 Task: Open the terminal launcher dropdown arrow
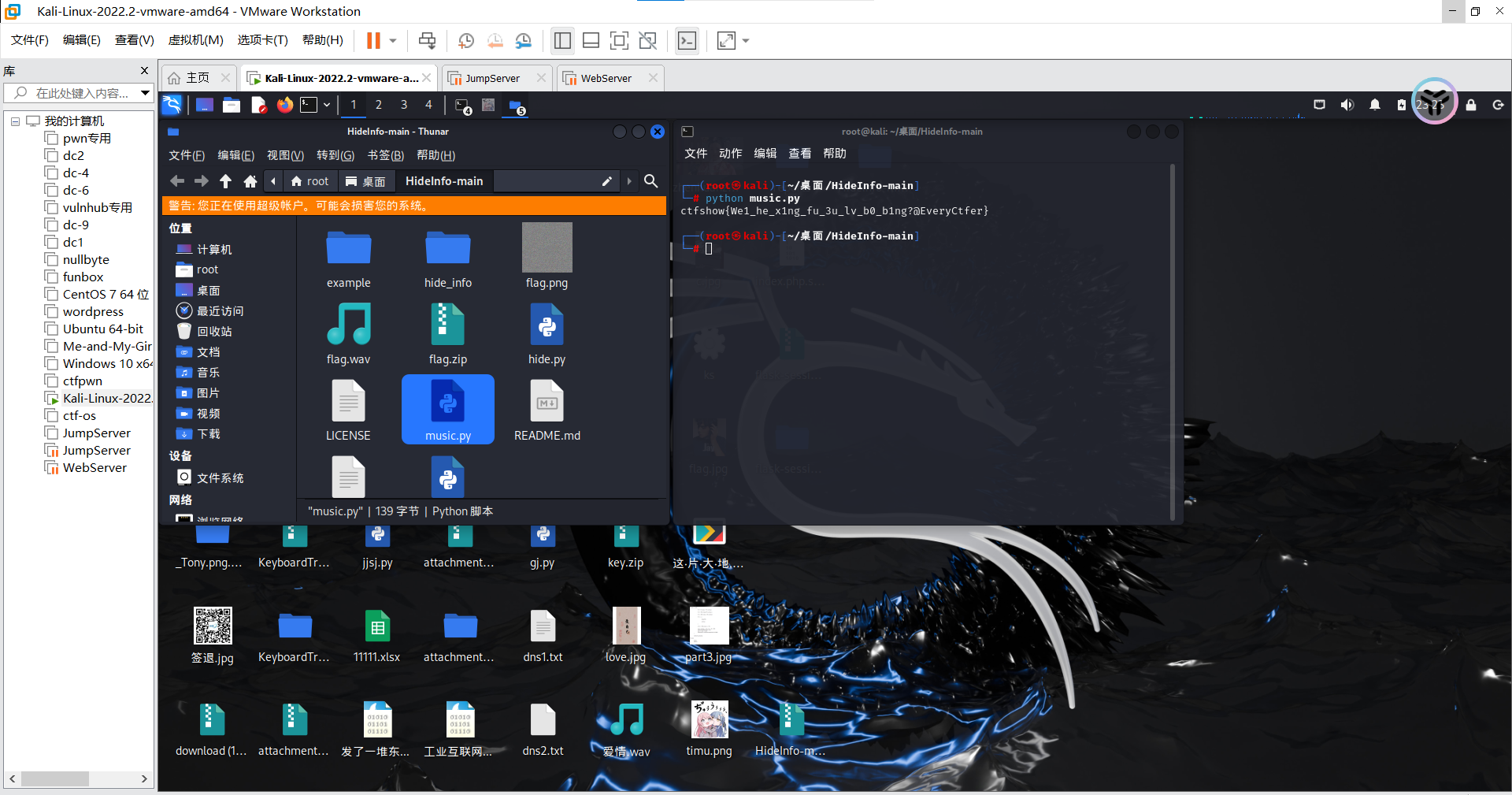pos(326,105)
